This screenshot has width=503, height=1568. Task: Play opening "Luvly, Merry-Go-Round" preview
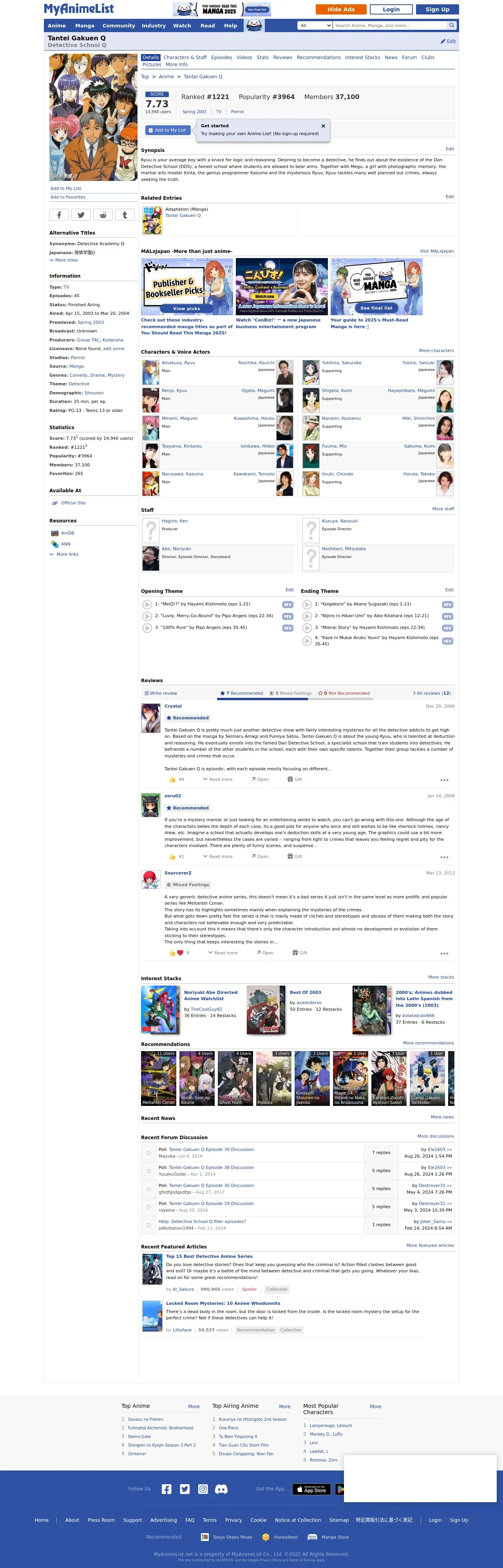147,616
